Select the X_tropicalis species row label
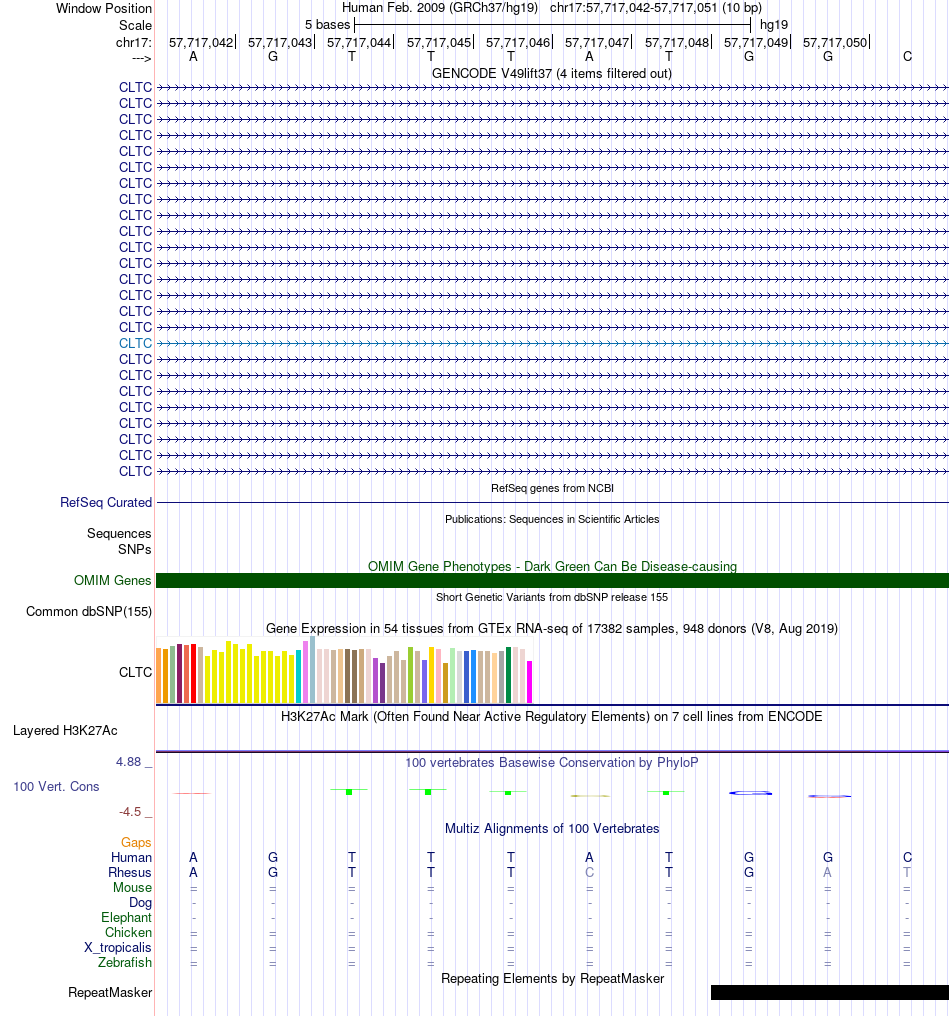 coord(118,947)
